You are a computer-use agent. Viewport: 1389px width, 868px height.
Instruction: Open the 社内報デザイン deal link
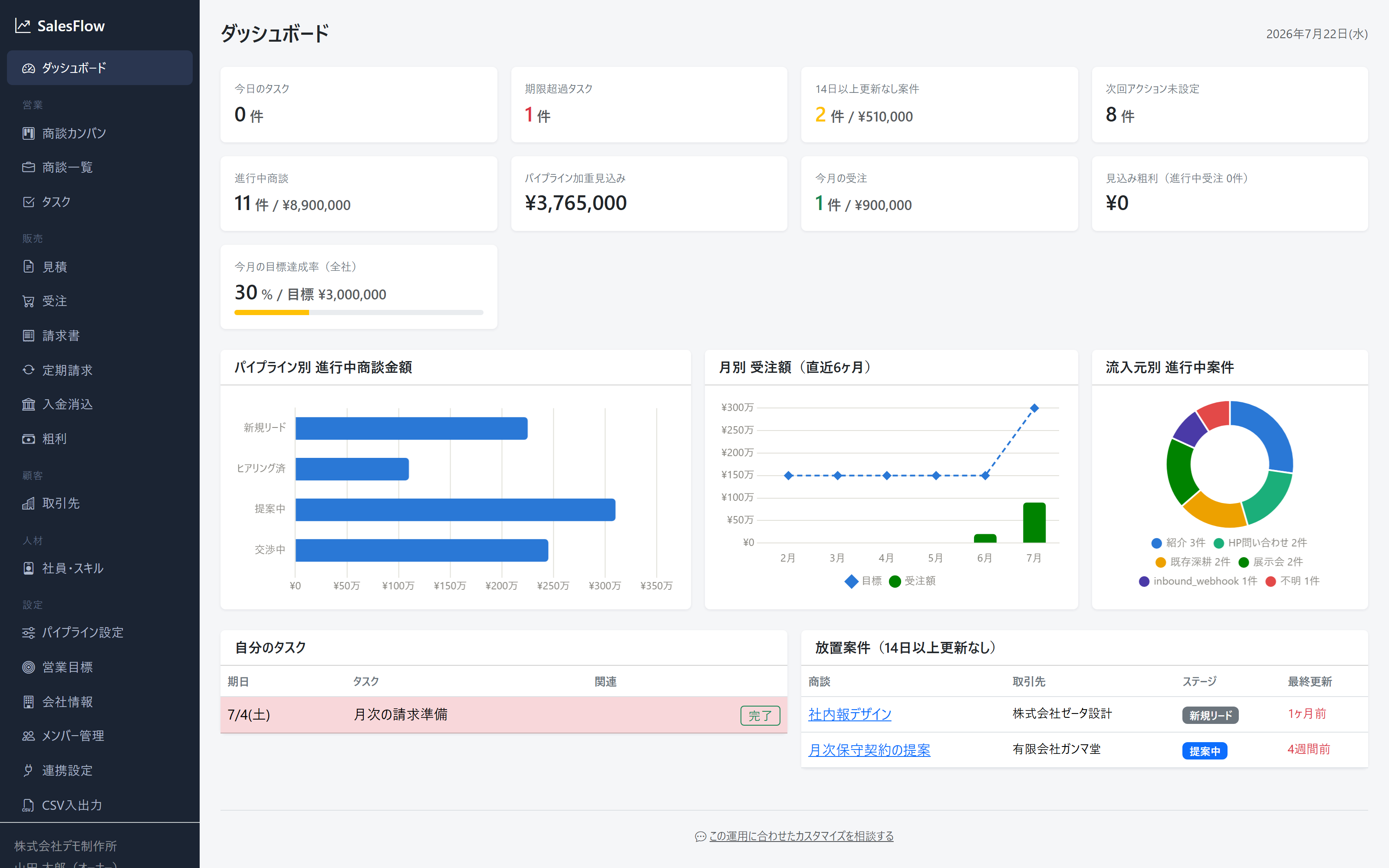click(x=849, y=714)
